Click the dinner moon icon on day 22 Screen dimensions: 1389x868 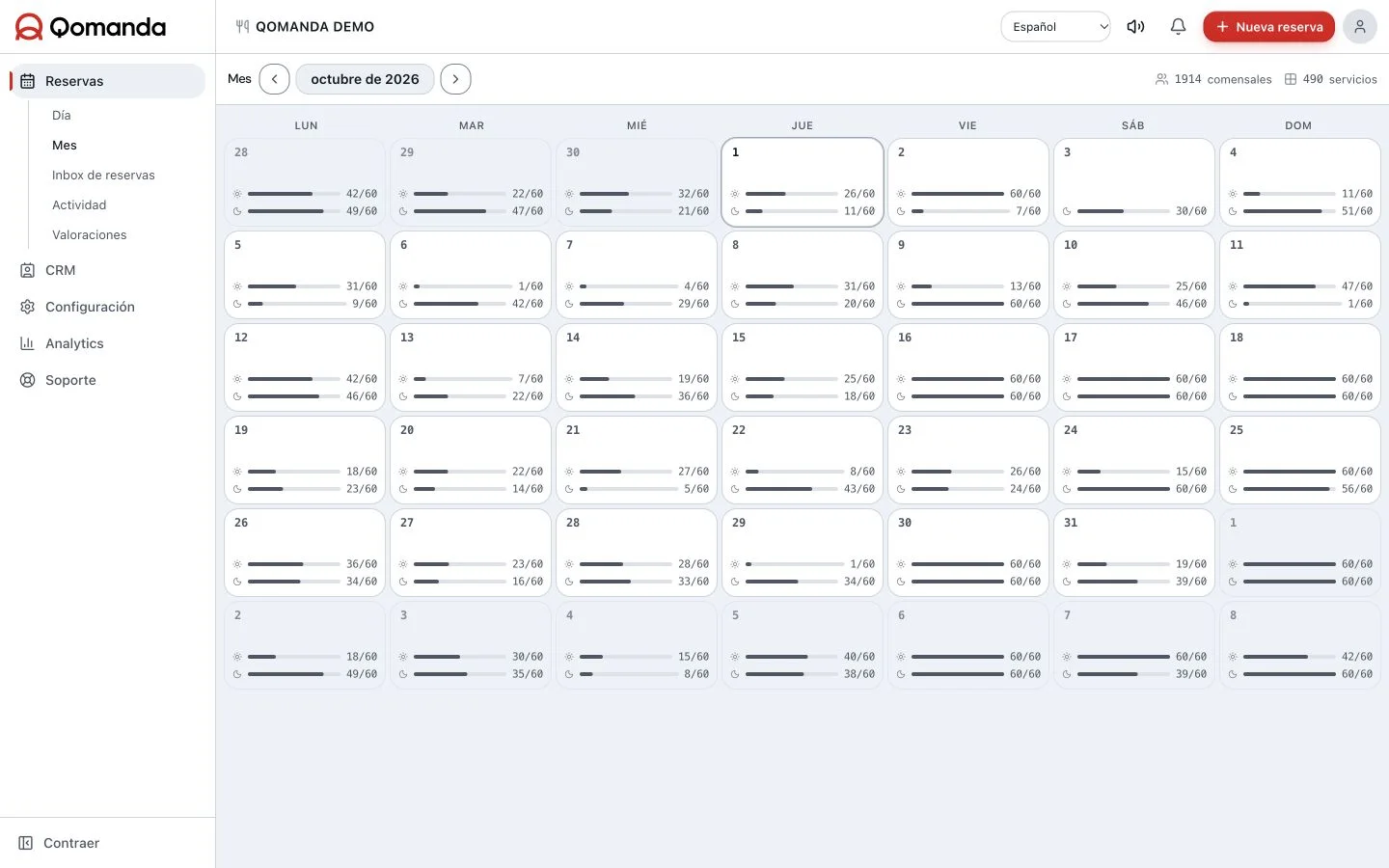pyautogui.click(x=735, y=489)
